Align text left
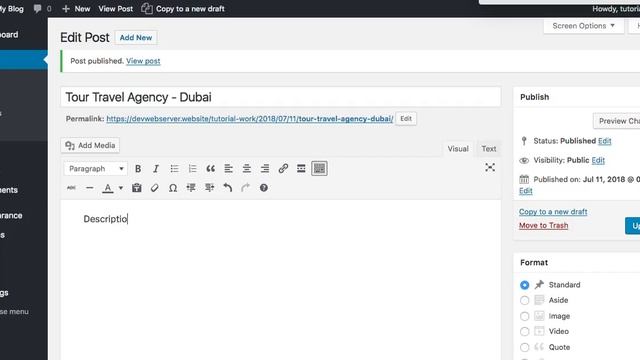This screenshot has width=640, height=360. (229, 169)
